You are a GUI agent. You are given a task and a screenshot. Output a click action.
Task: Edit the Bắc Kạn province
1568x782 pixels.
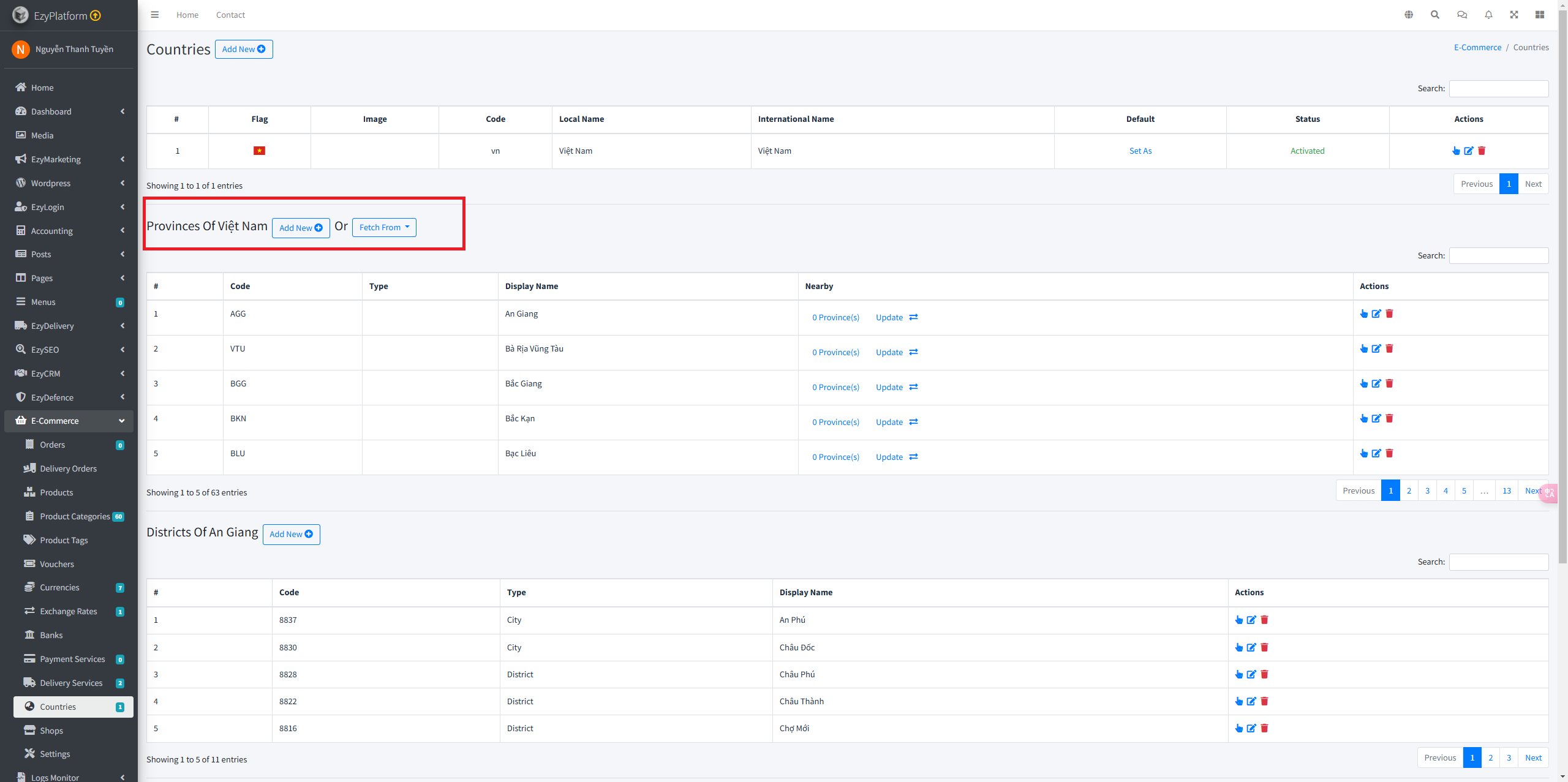[x=1376, y=418]
